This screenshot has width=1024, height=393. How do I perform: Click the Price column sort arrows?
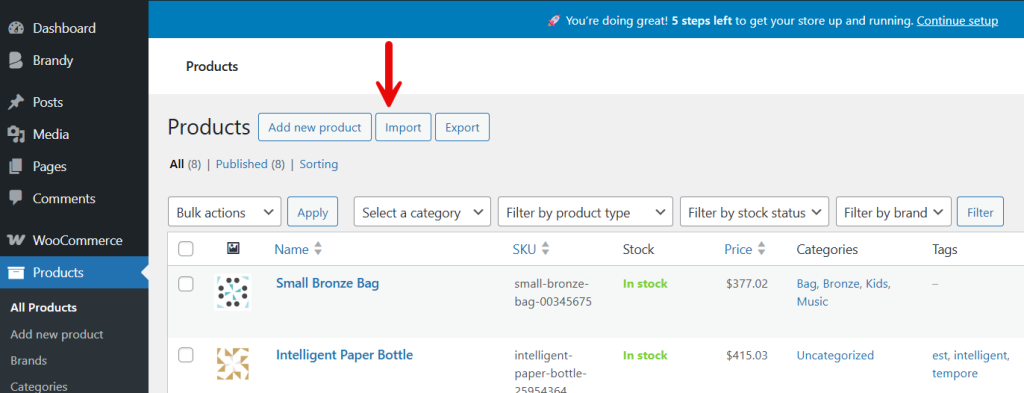point(761,249)
